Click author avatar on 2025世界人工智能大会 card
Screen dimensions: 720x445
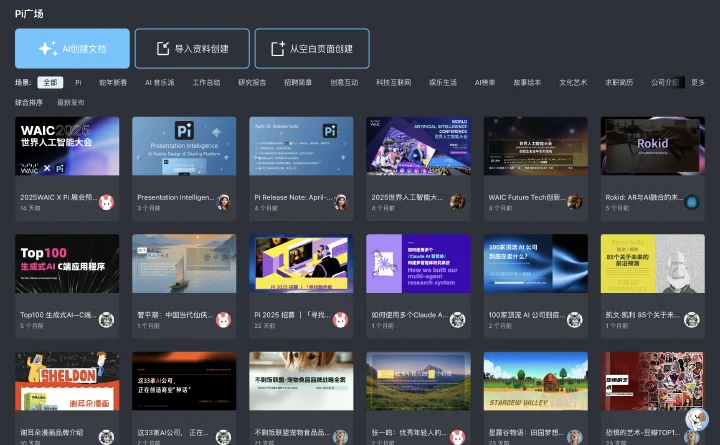[x=457, y=202]
